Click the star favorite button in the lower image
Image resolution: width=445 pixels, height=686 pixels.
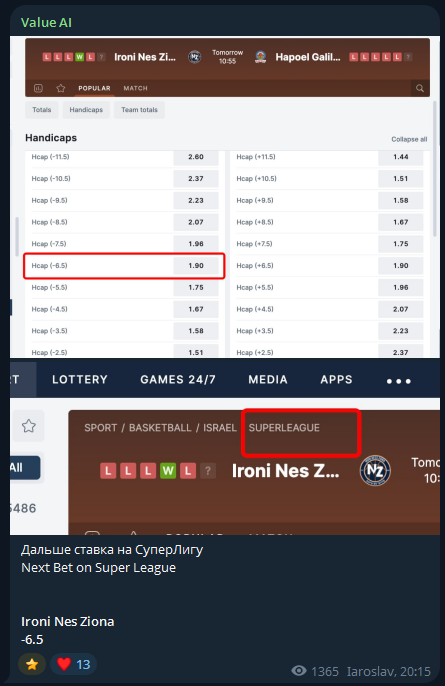coord(29,426)
